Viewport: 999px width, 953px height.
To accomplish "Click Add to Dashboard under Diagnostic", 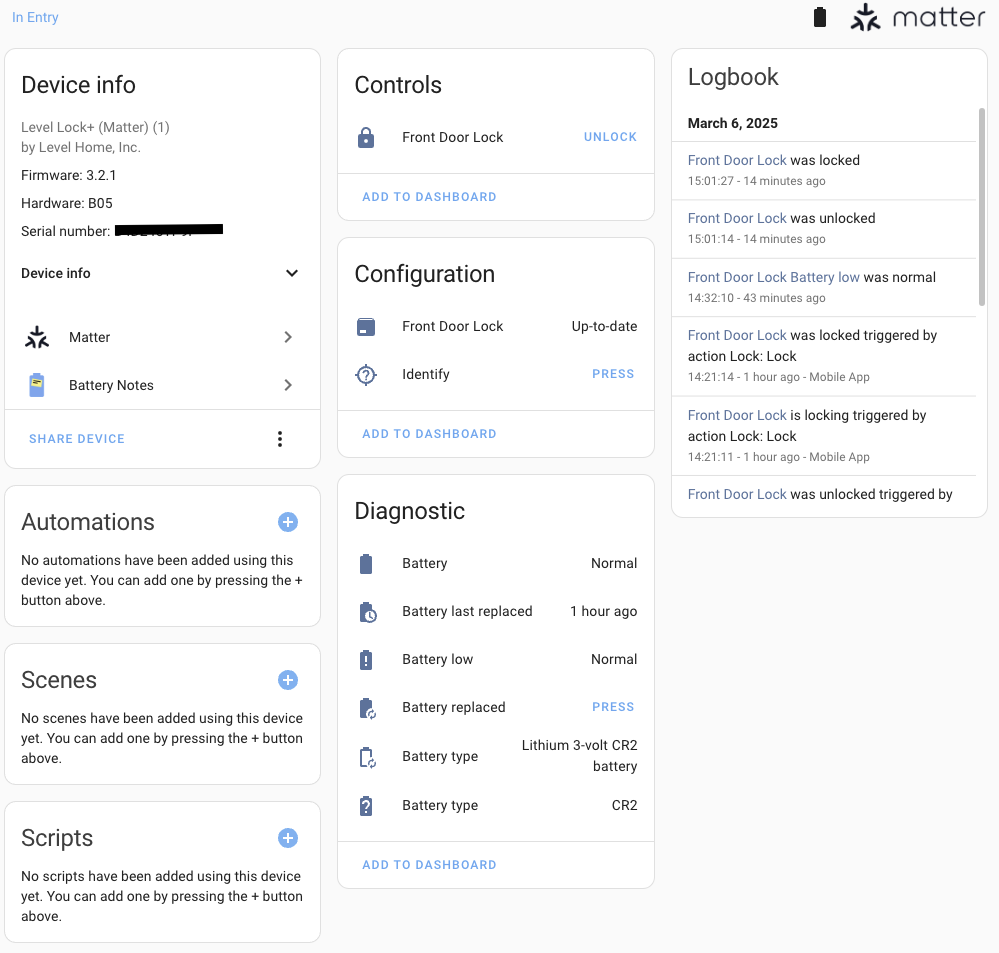I will 429,865.
